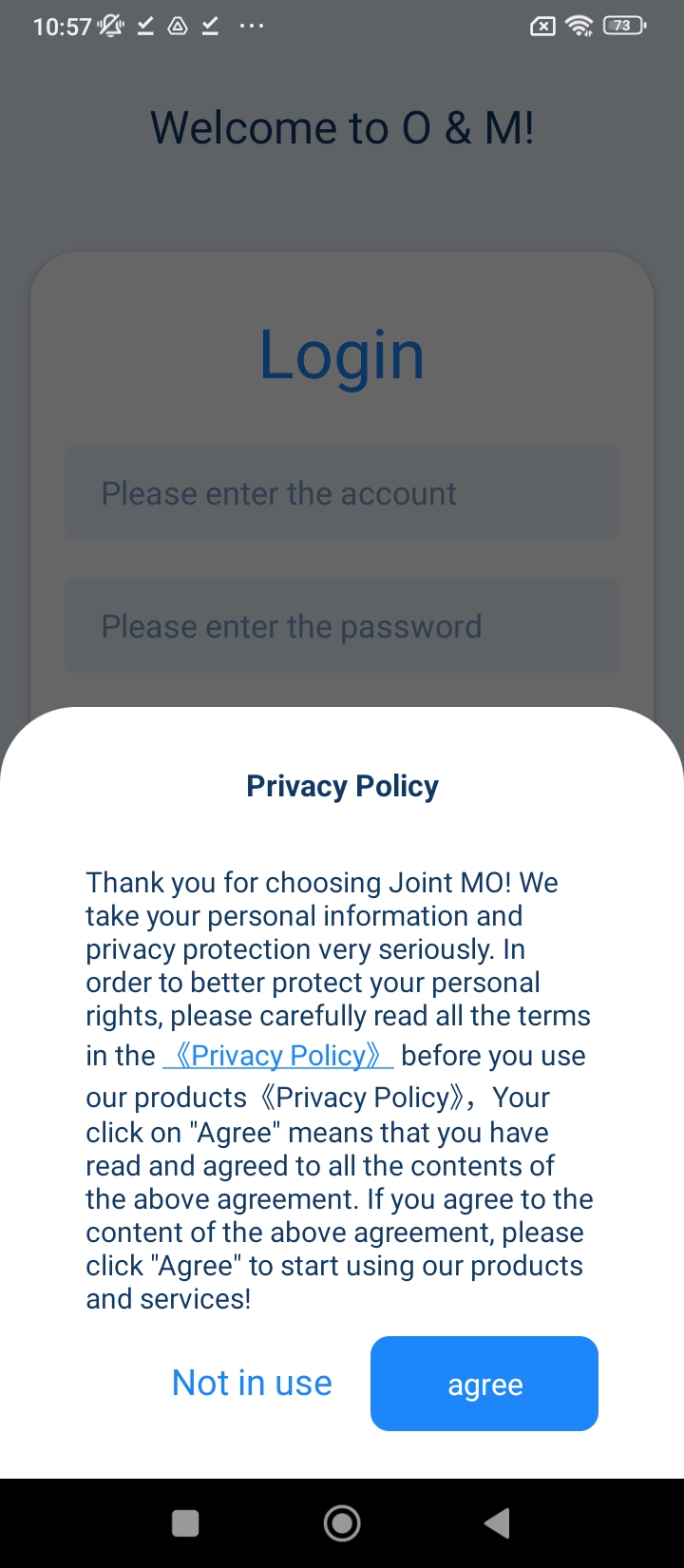Tap the first checkmark notification icon

[x=145, y=26]
